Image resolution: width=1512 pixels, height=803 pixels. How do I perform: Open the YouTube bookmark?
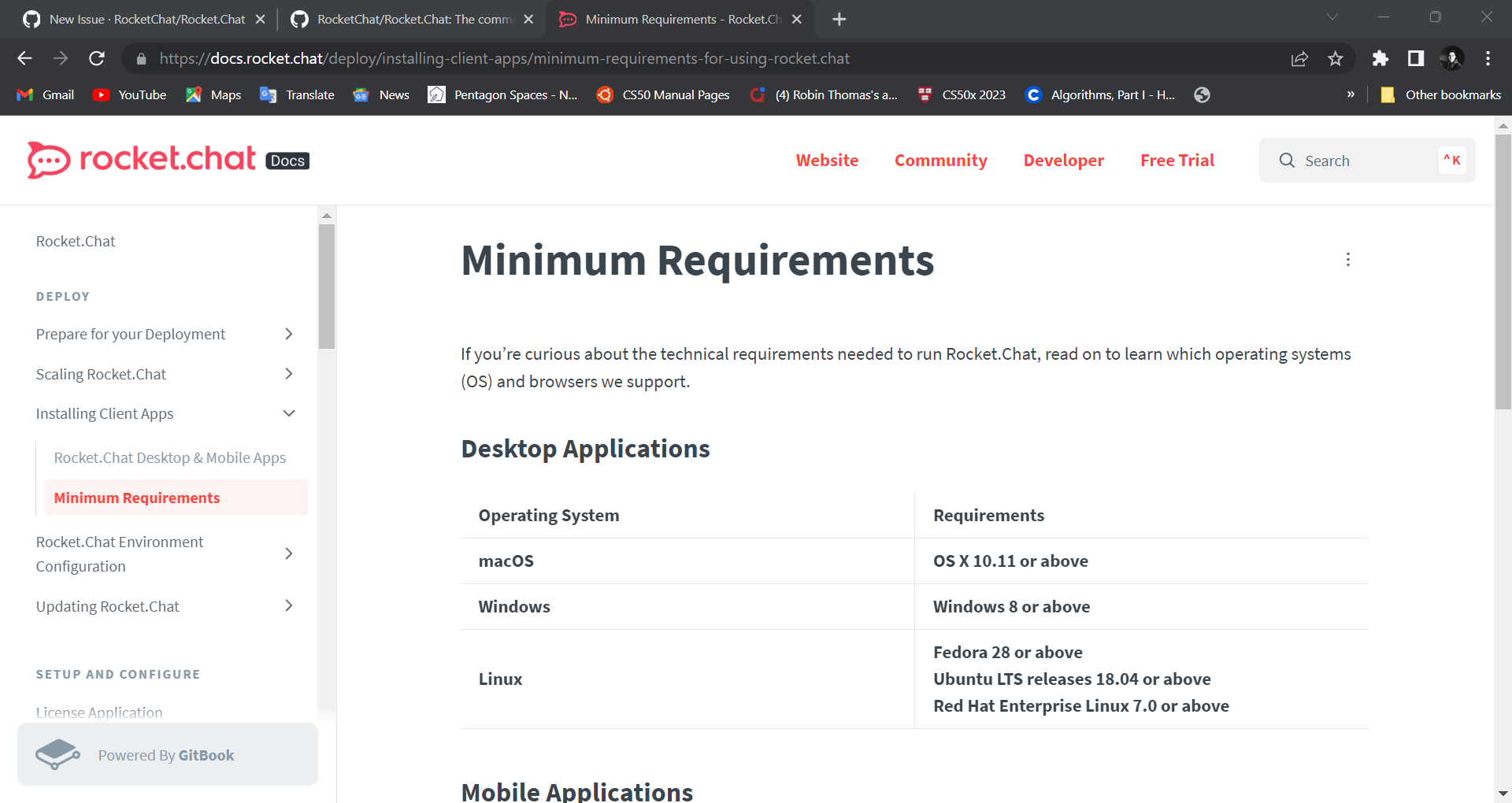click(128, 94)
